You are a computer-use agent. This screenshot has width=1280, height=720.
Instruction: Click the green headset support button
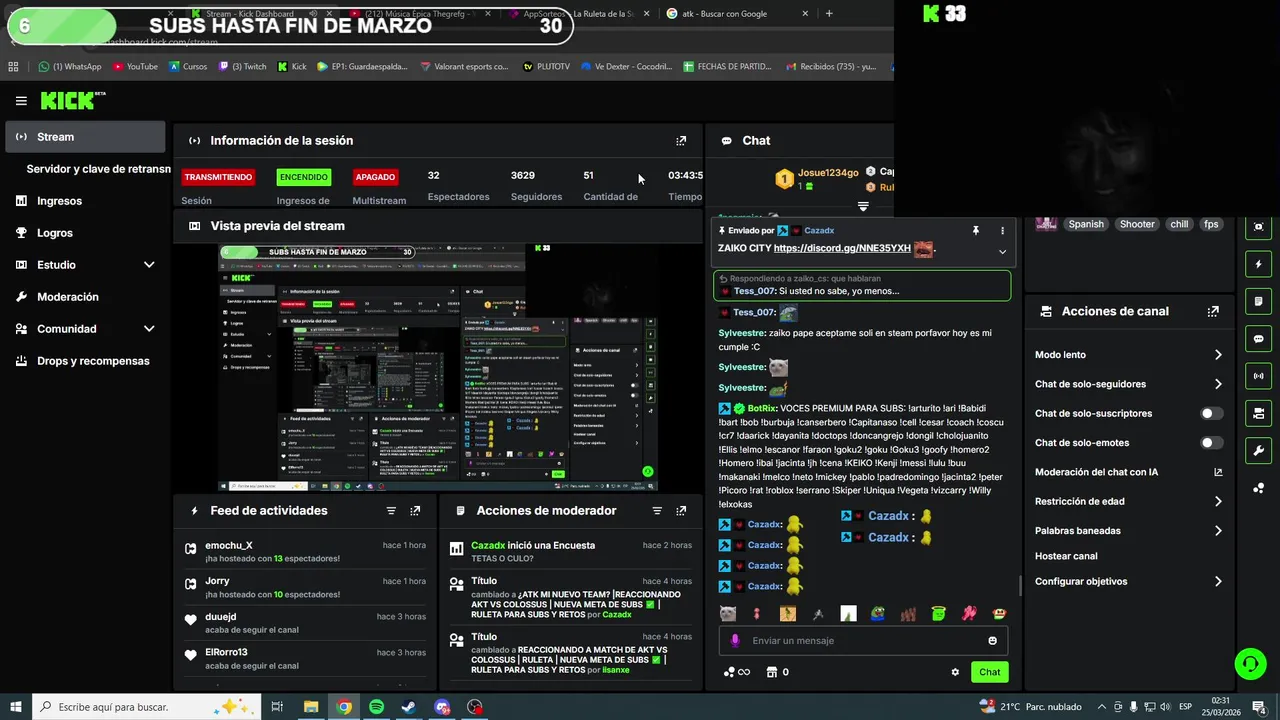(x=1249, y=663)
